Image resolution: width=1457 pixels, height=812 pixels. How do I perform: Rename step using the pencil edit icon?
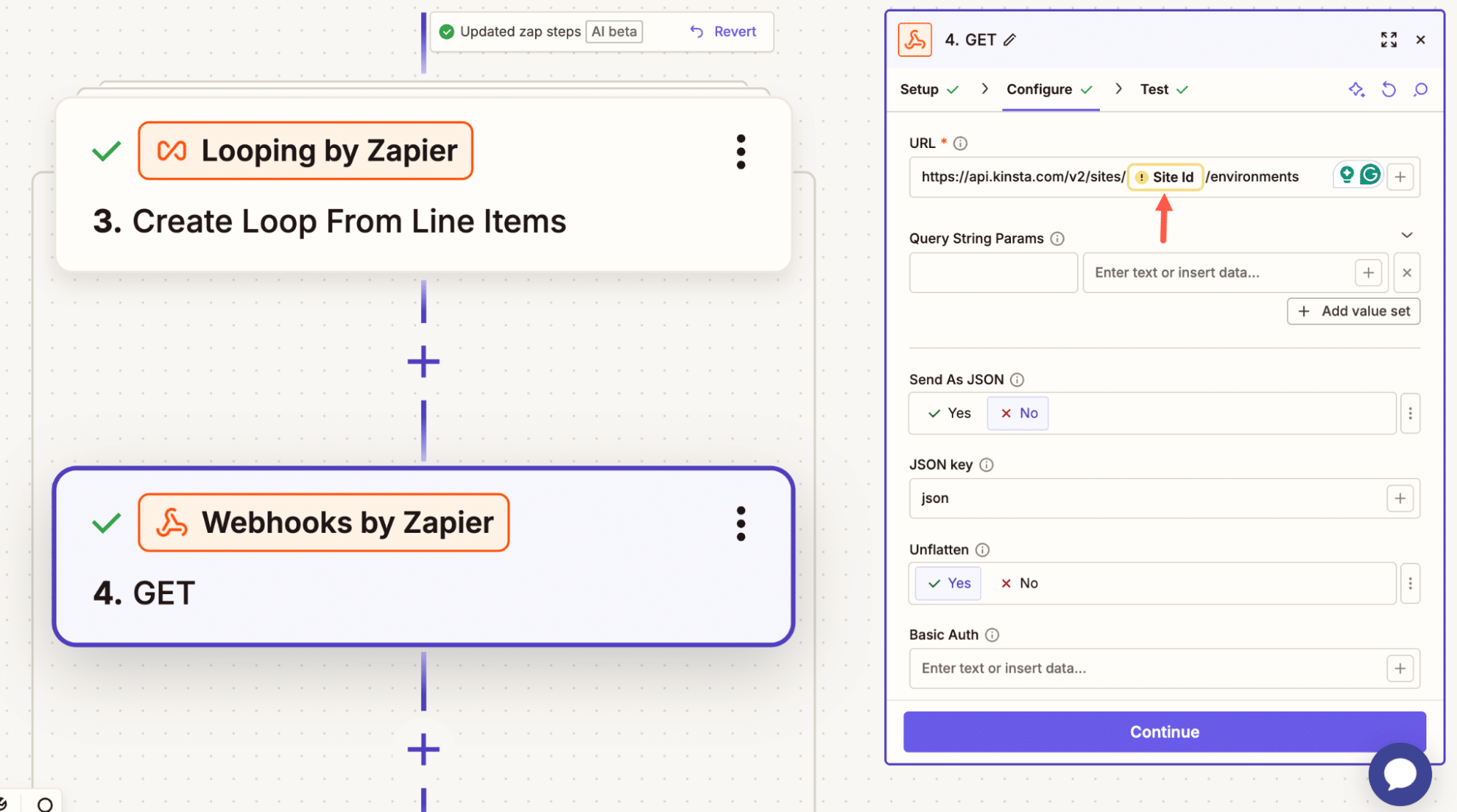[1010, 40]
